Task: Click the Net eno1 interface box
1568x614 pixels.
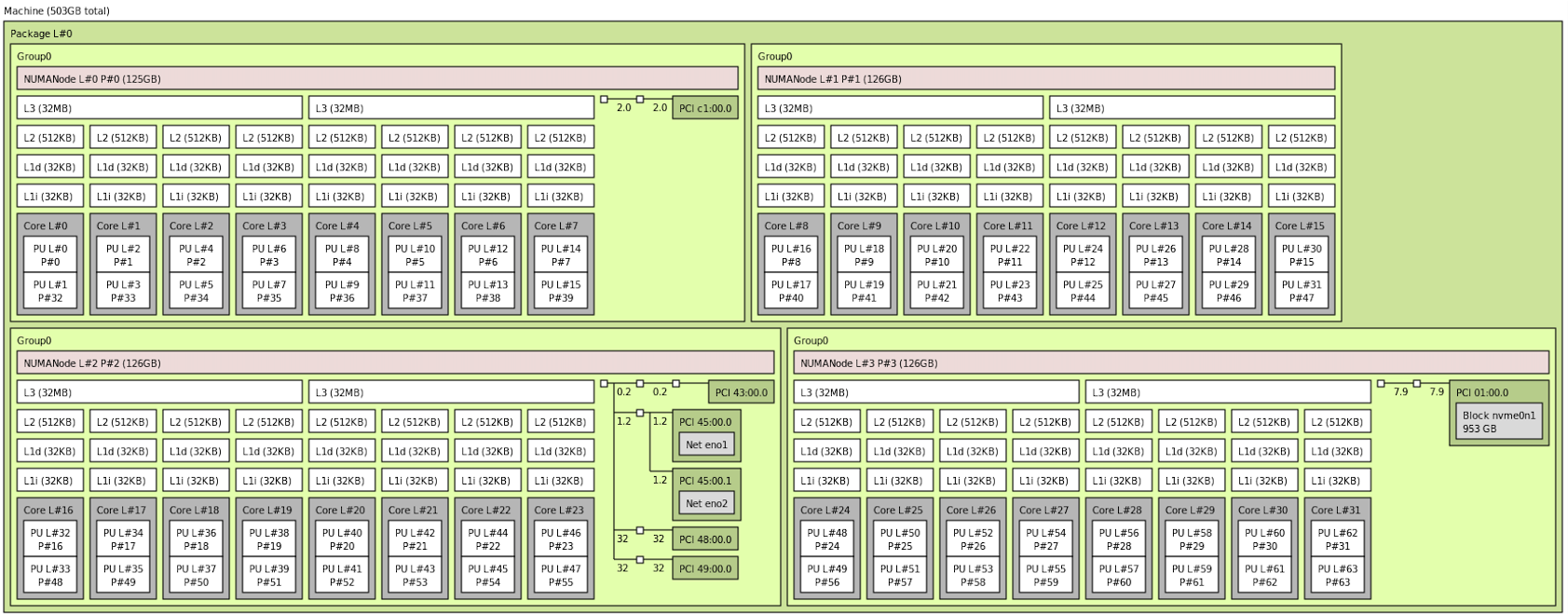Action: (706, 445)
